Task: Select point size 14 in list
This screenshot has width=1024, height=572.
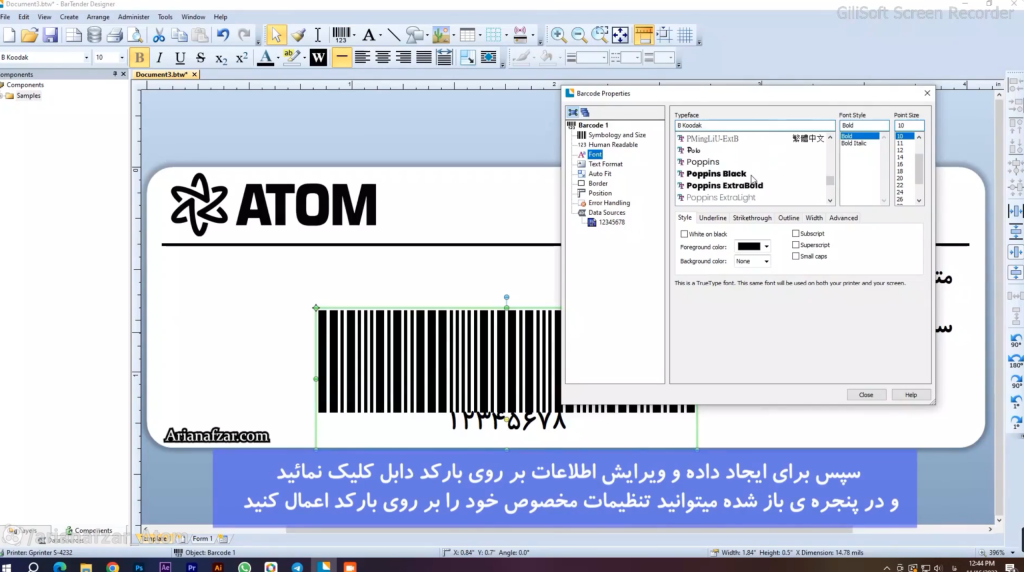Action: (900, 157)
